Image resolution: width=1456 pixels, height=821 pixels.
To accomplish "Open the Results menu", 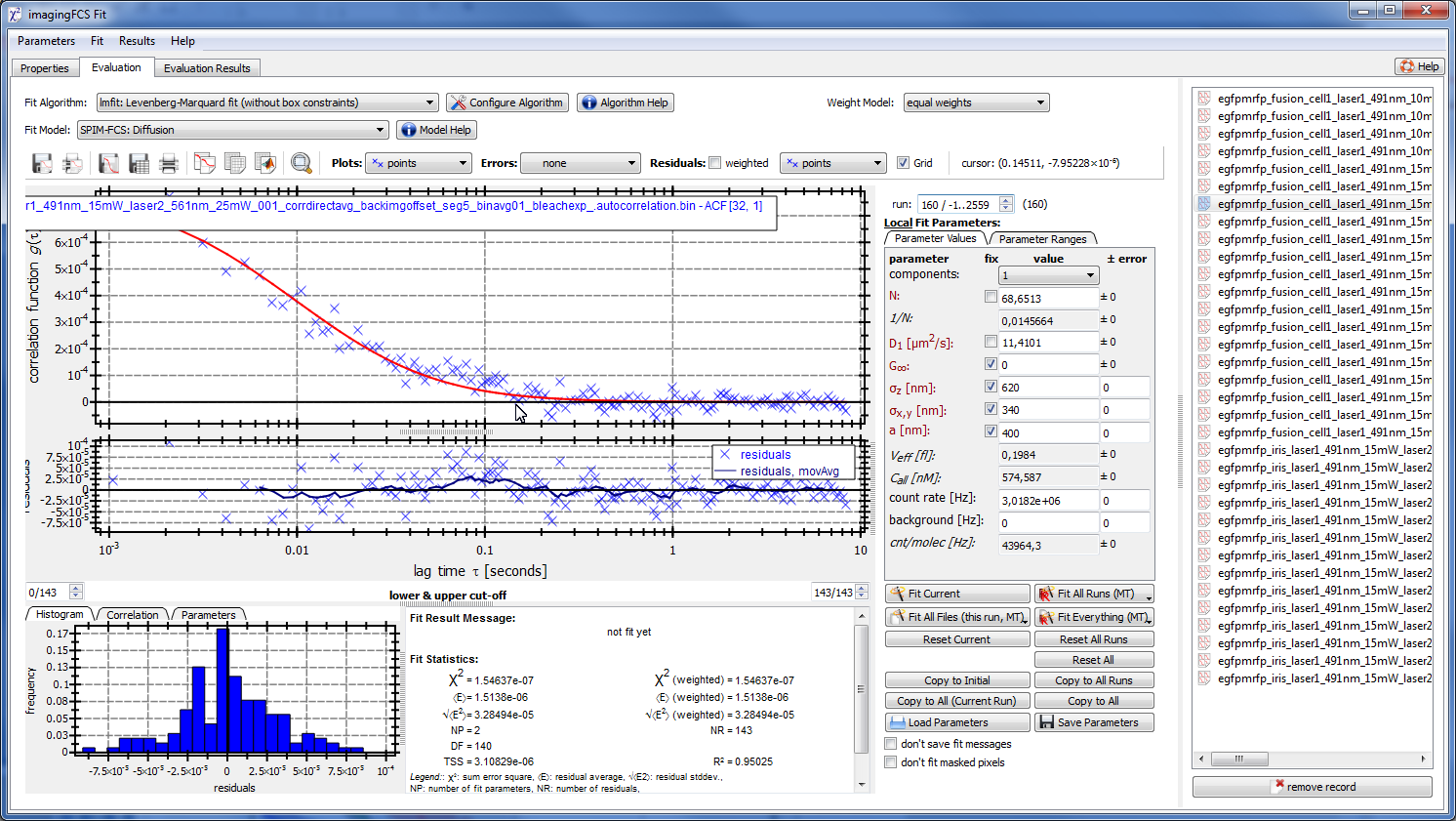I will tap(137, 41).
